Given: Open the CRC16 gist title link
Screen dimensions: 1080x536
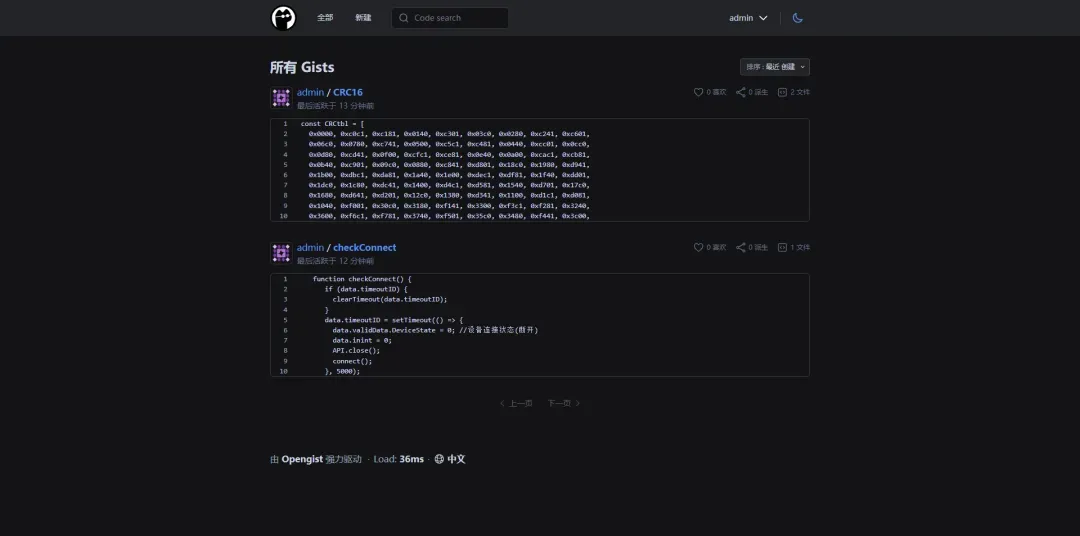Looking at the screenshot, I should tap(348, 92).
